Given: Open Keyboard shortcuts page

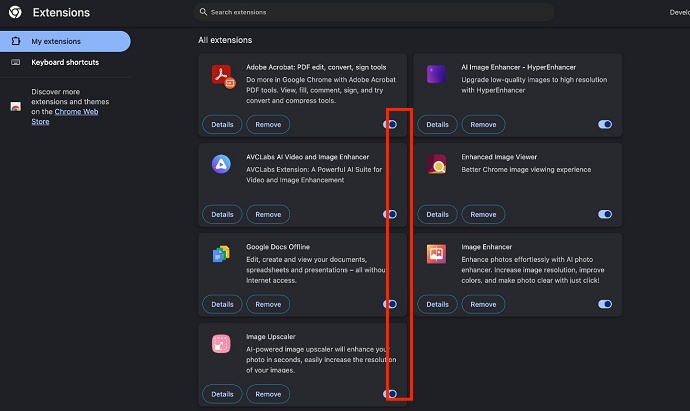Looking at the screenshot, I should tap(65, 62).
